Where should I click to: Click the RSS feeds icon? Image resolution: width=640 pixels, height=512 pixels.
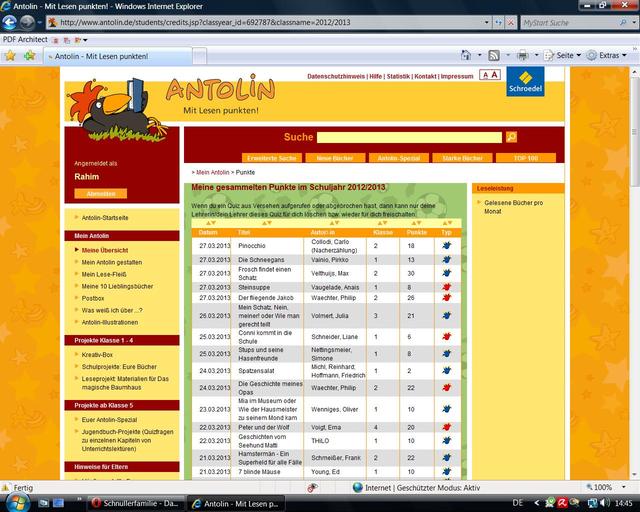(x=494, y=55)
